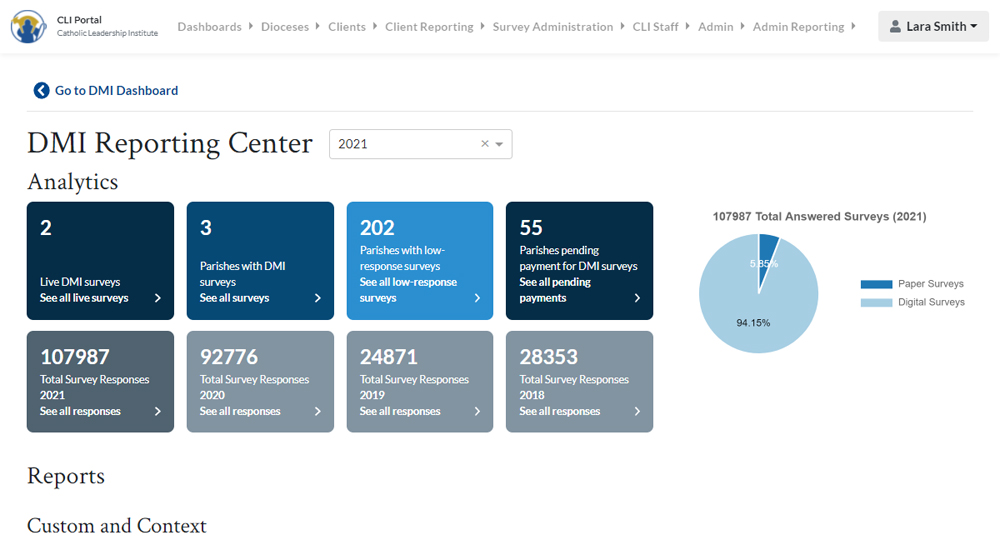Click the back arrow circle icon

click(x=41, y=91)
